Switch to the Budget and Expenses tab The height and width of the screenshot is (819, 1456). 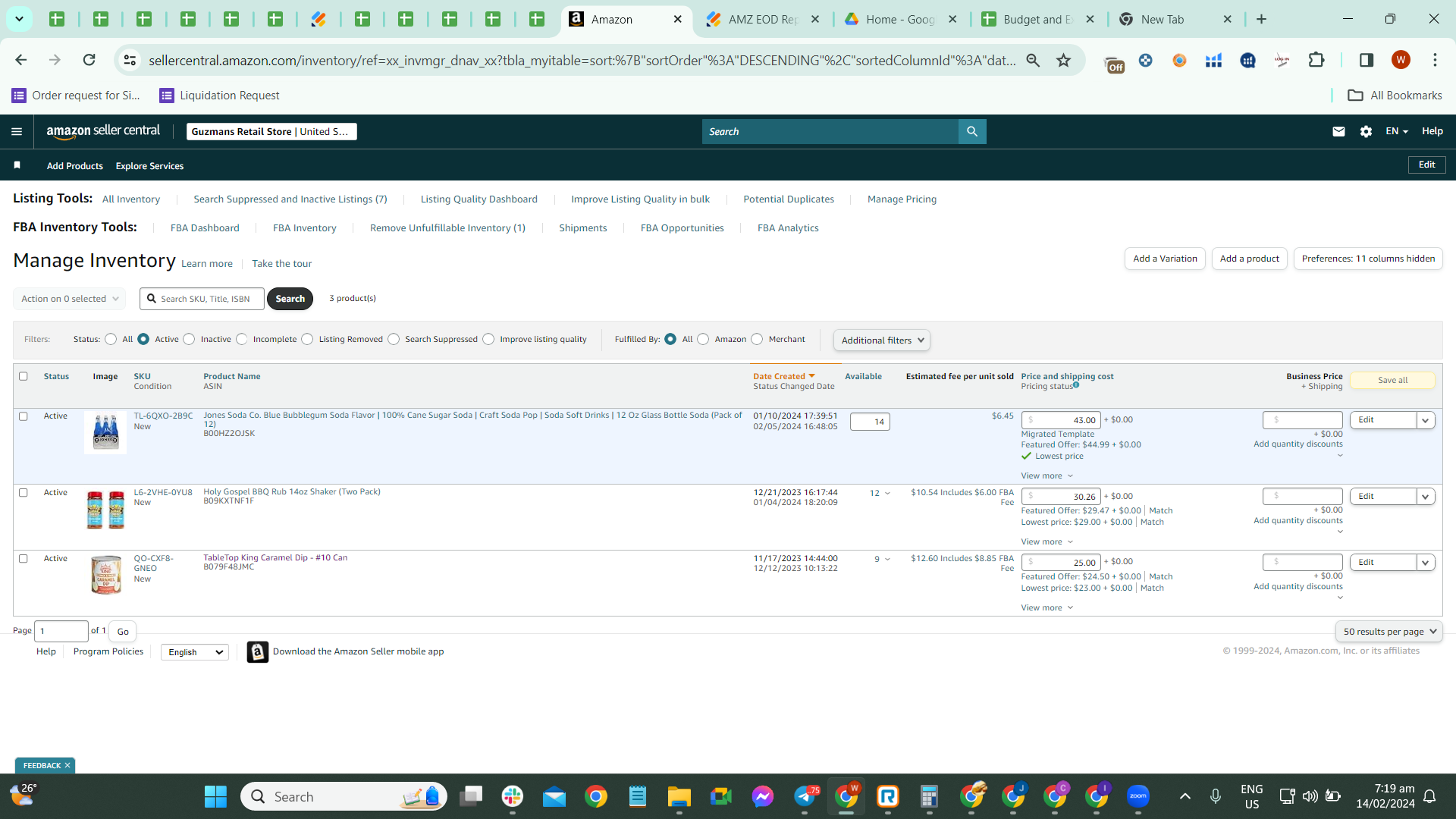coord(1036,20)
